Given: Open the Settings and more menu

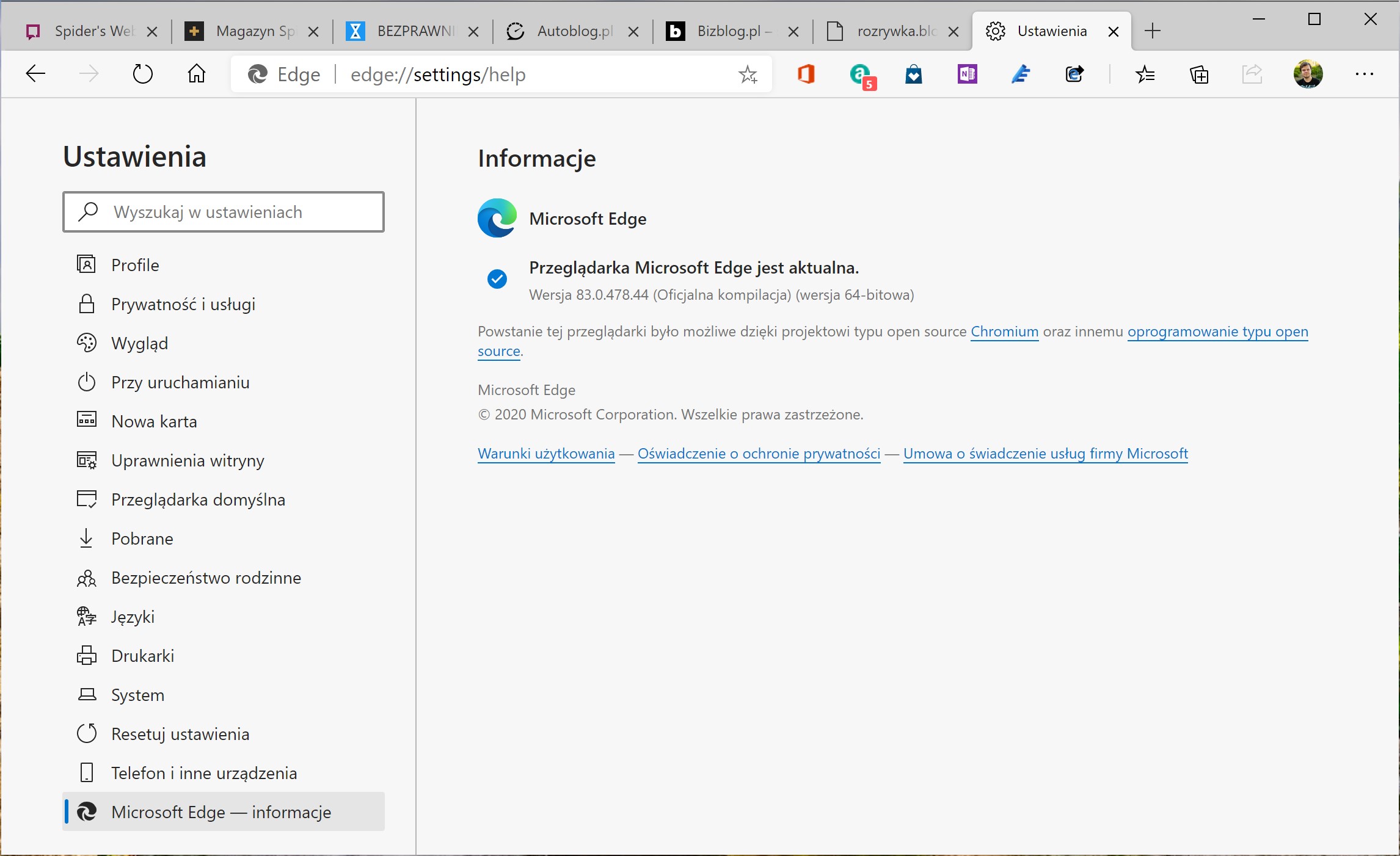Looking at the screenshot, I should (x=1364, y=74).
